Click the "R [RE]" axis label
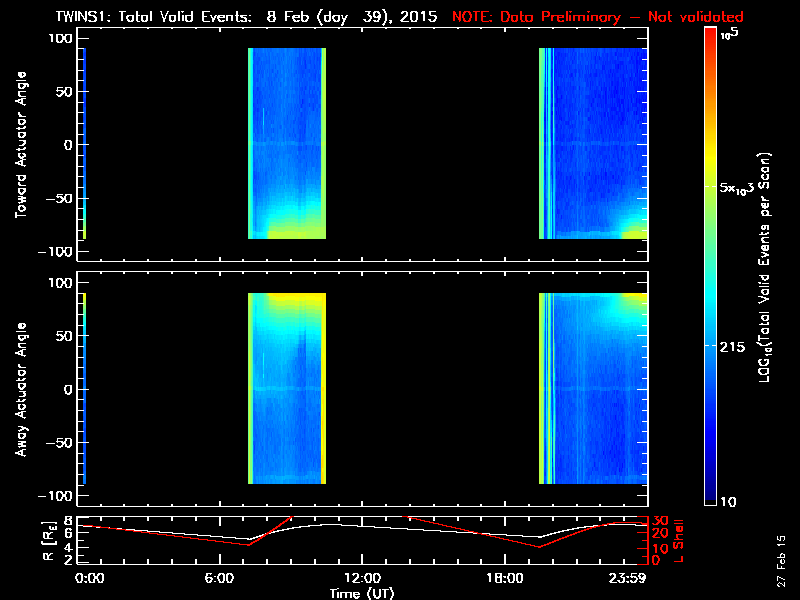The height and width of the screenshot is (600, 800). click(48, 541)
